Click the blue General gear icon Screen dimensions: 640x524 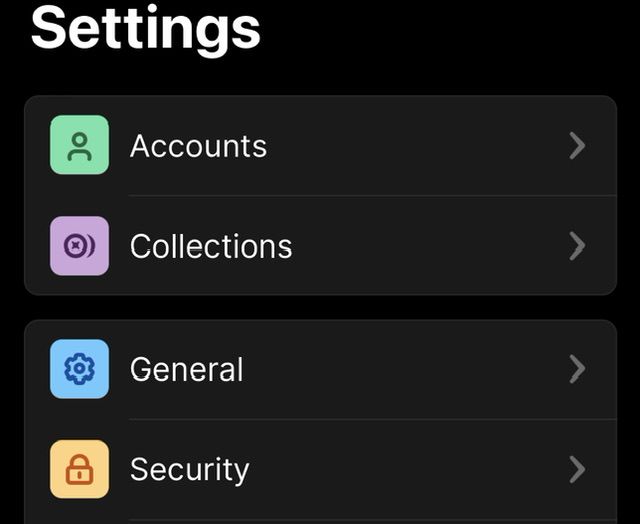point(79,369)
